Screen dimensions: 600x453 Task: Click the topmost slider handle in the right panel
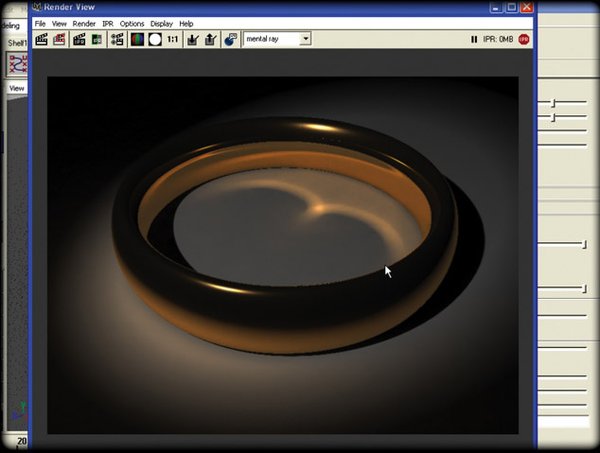pyautogui.click(x=553, y=103)
